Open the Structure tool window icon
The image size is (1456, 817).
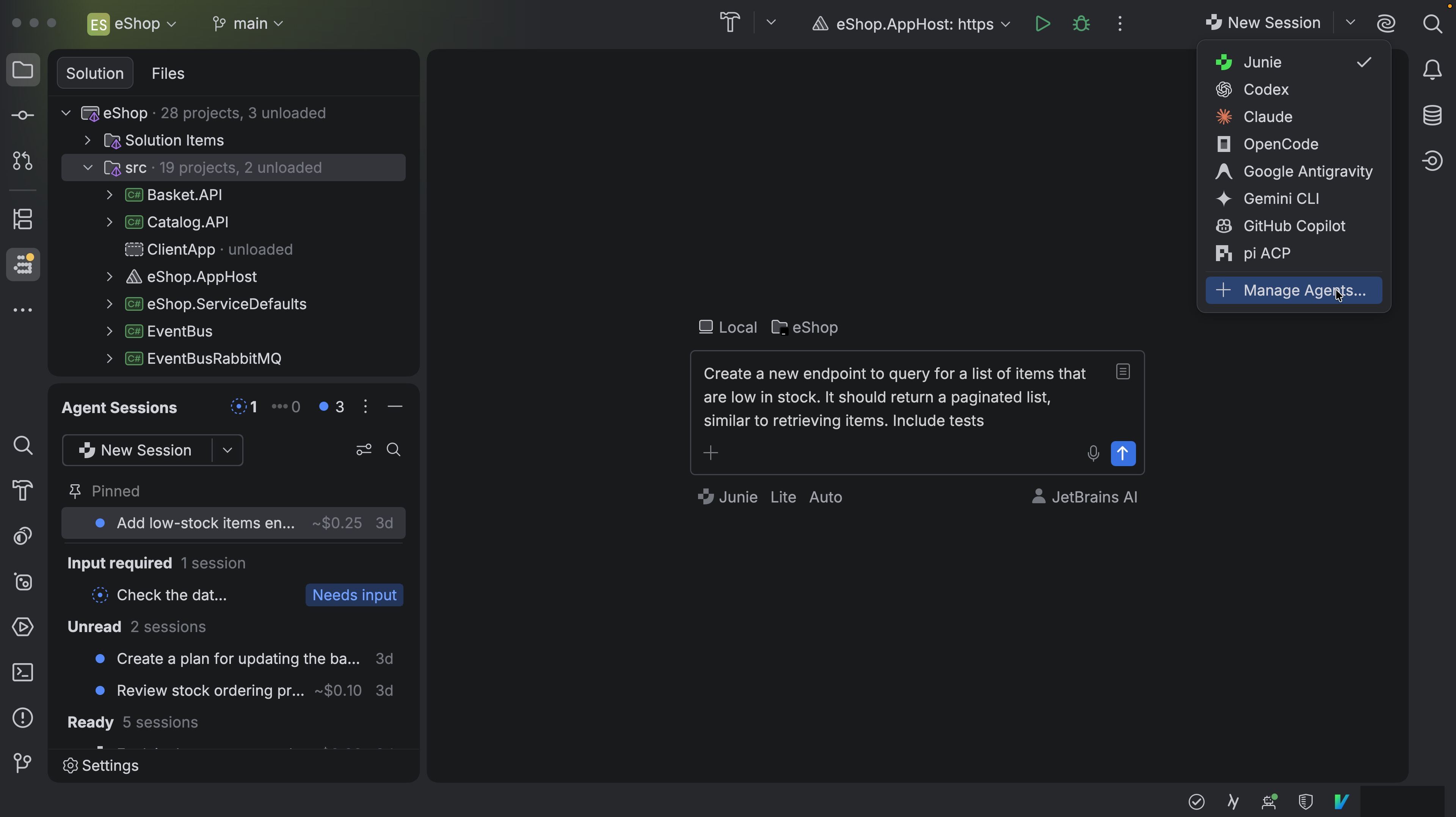tap(23, 219)
